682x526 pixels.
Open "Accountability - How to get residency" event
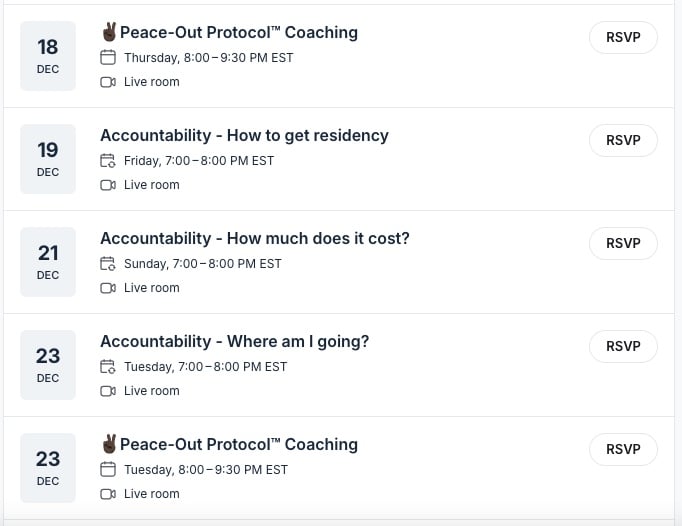pyautogui.click(x=244, y=136)
